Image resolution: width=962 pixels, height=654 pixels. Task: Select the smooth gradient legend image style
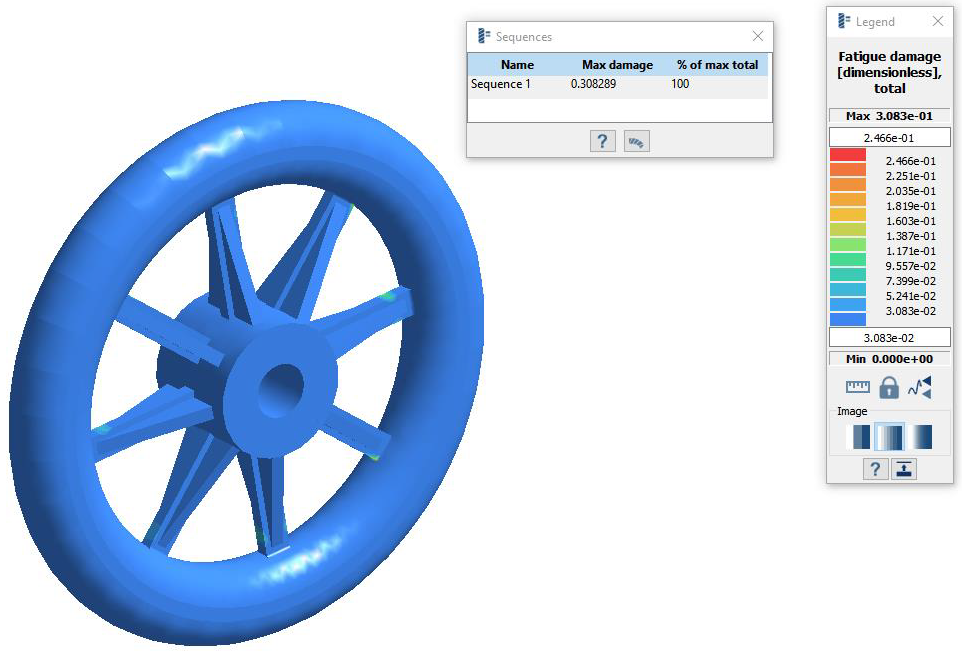[920, 437]
